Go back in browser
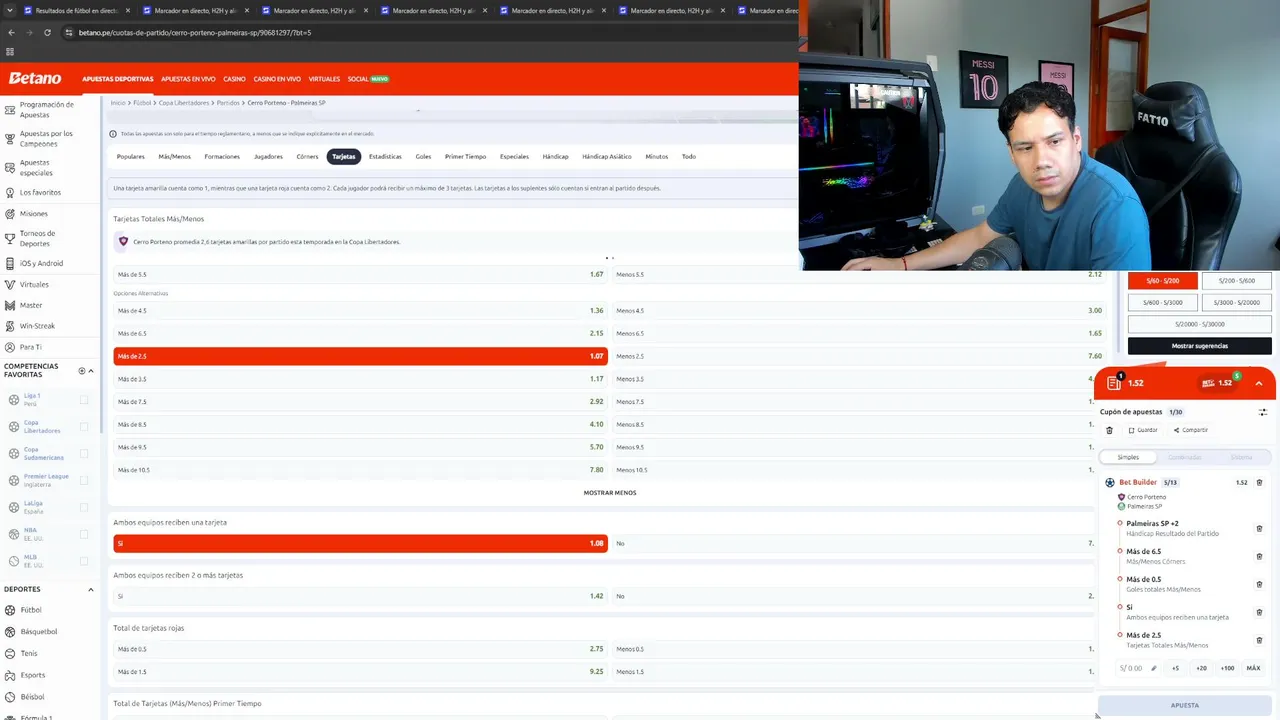1280x720 pixels. [x=11, y=32]
